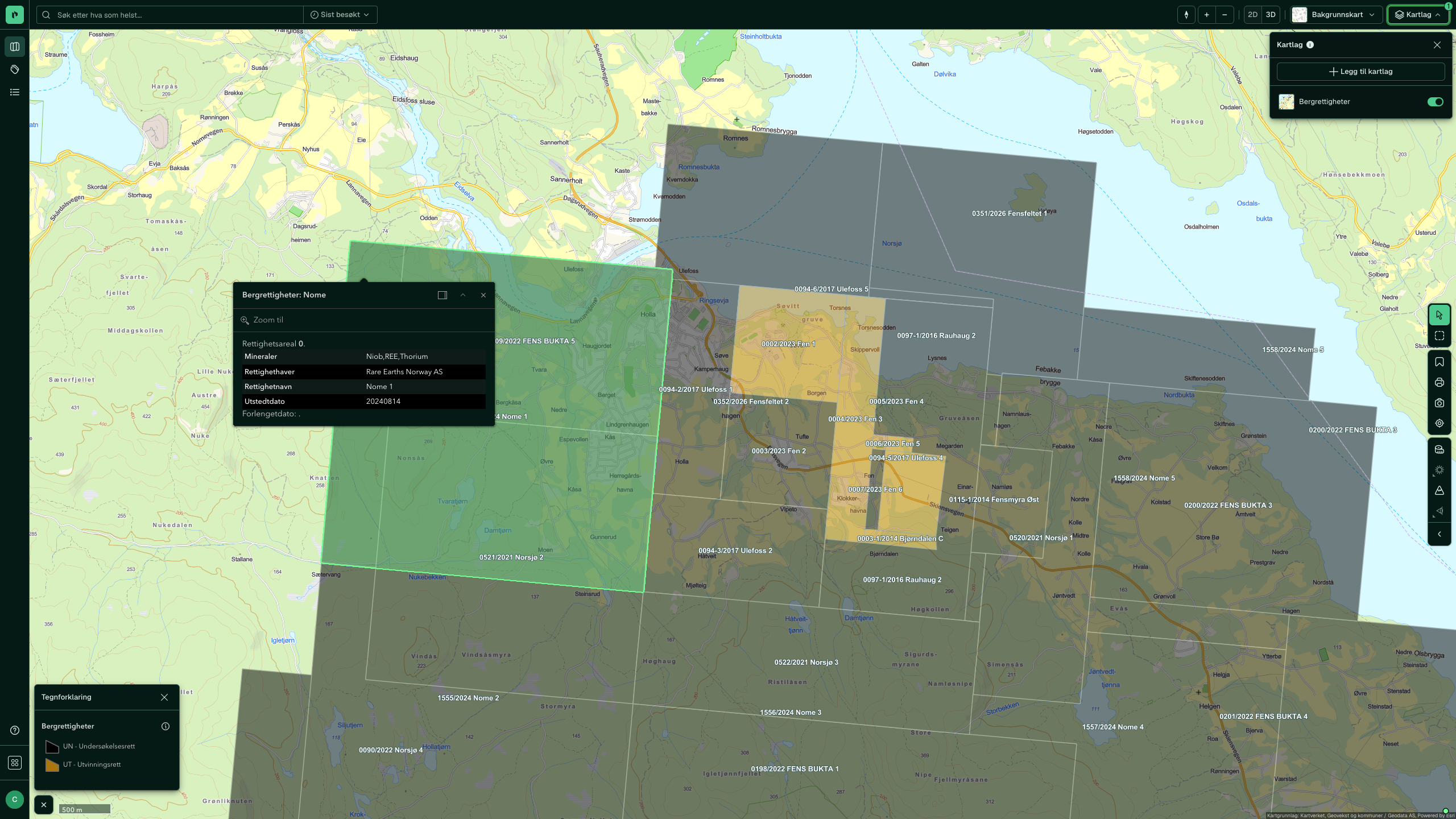This screenshot has width=1456, height=819.
Task: Open the Sist besøkt dropdown
Action: (340, 15)
